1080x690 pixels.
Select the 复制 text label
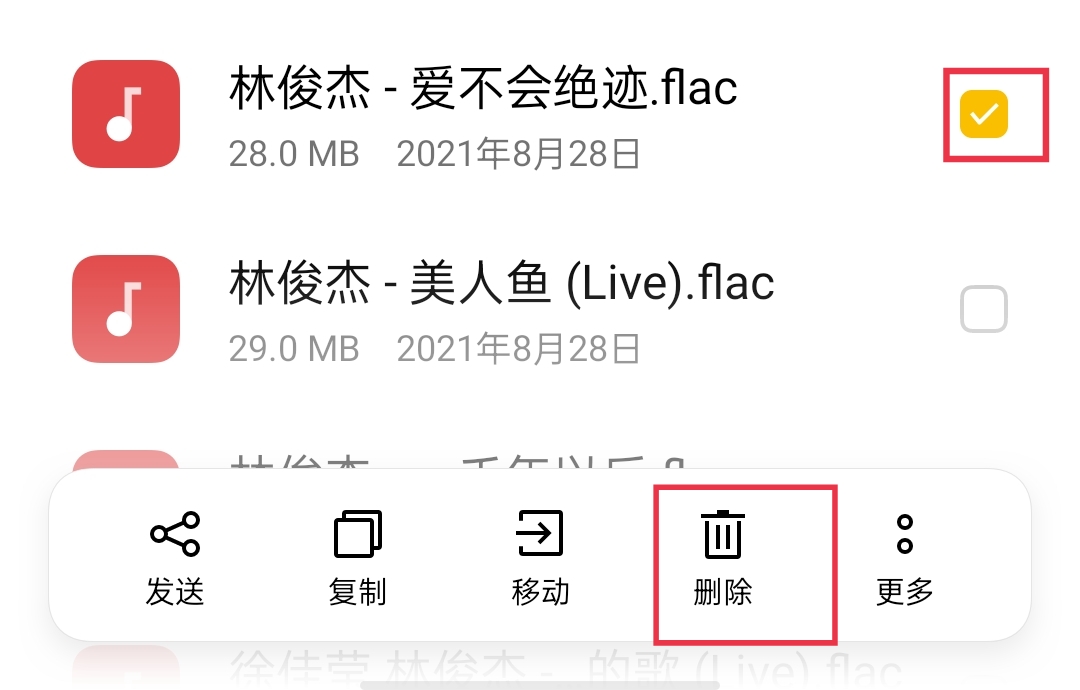point(357,592)
